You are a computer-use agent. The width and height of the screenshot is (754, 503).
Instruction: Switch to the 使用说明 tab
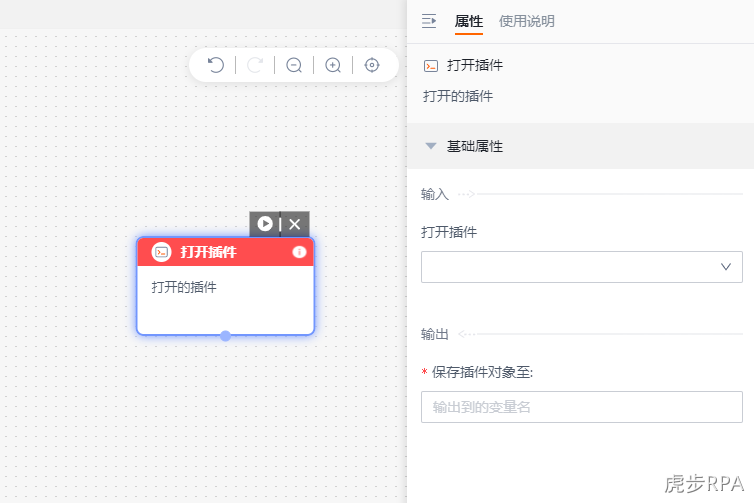[527, 21]
